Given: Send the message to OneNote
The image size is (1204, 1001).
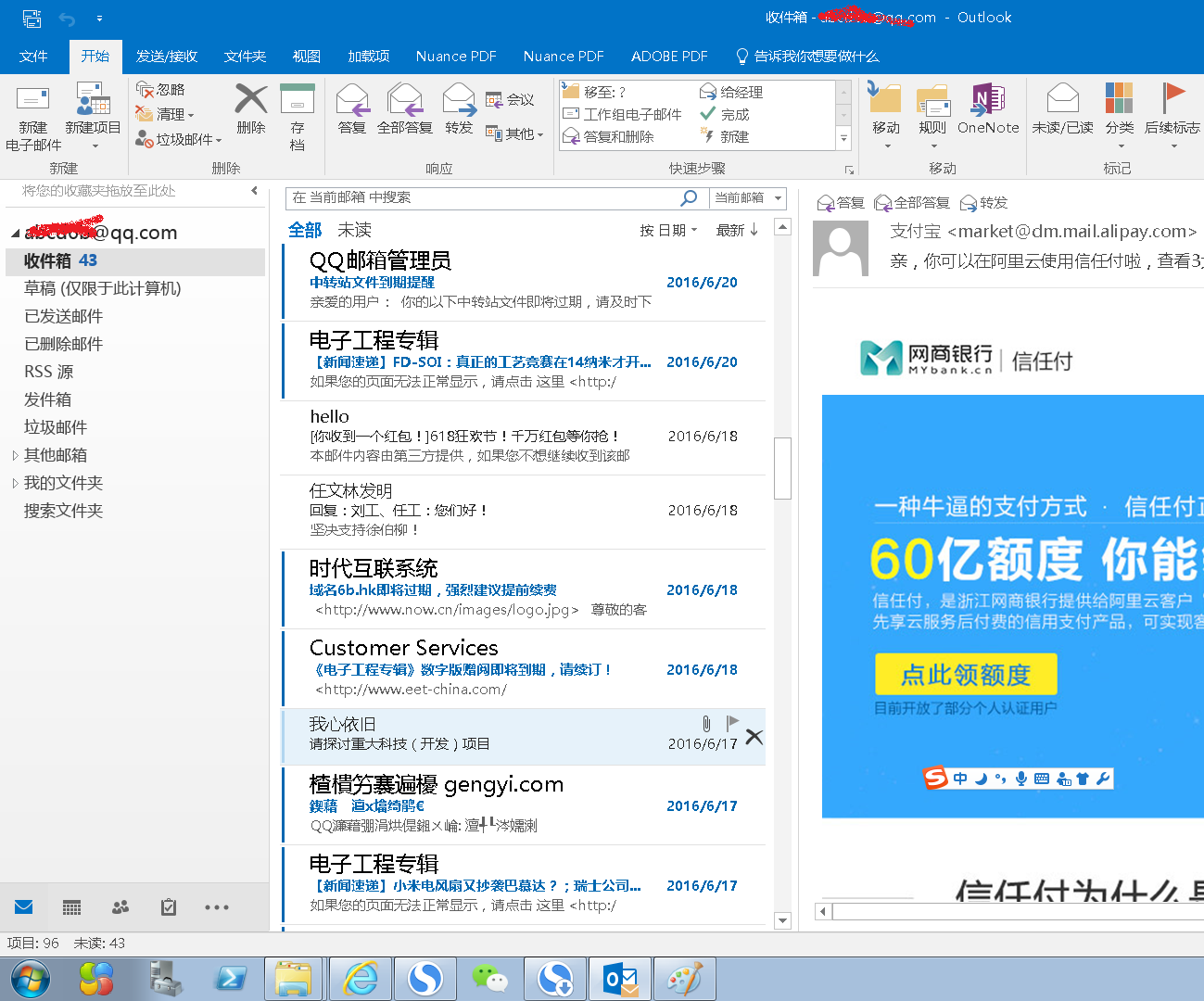Looking at the screenshot, I should click(x=988, y=100).
